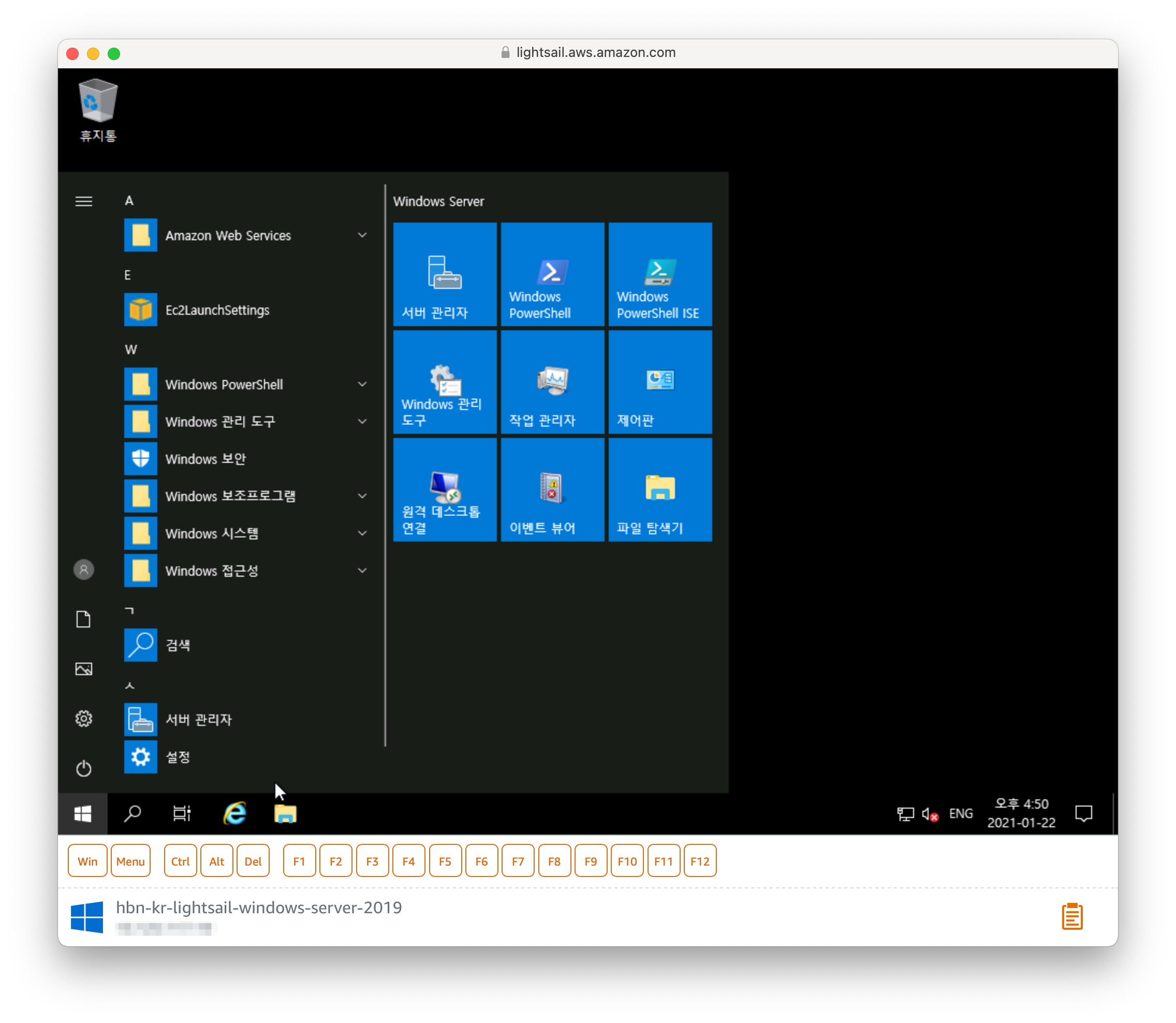Click the F8 key button
The height and width of the screenshot is (1023, 1176).
(554, 861)
